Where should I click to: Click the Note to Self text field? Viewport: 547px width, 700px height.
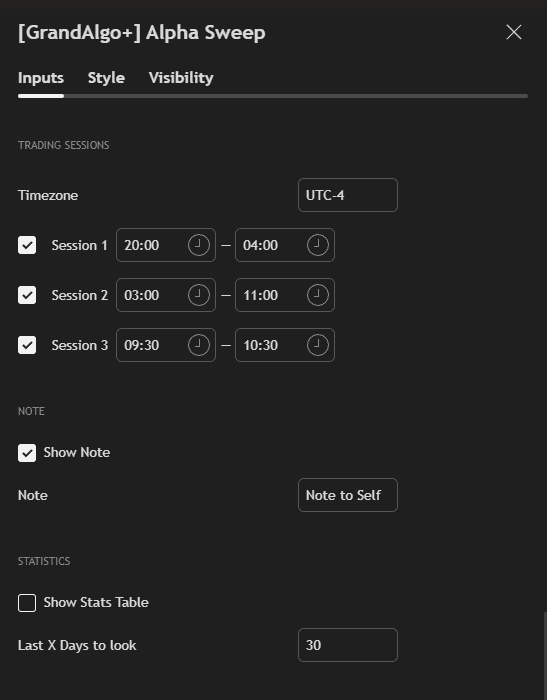[x=348, y=495]
